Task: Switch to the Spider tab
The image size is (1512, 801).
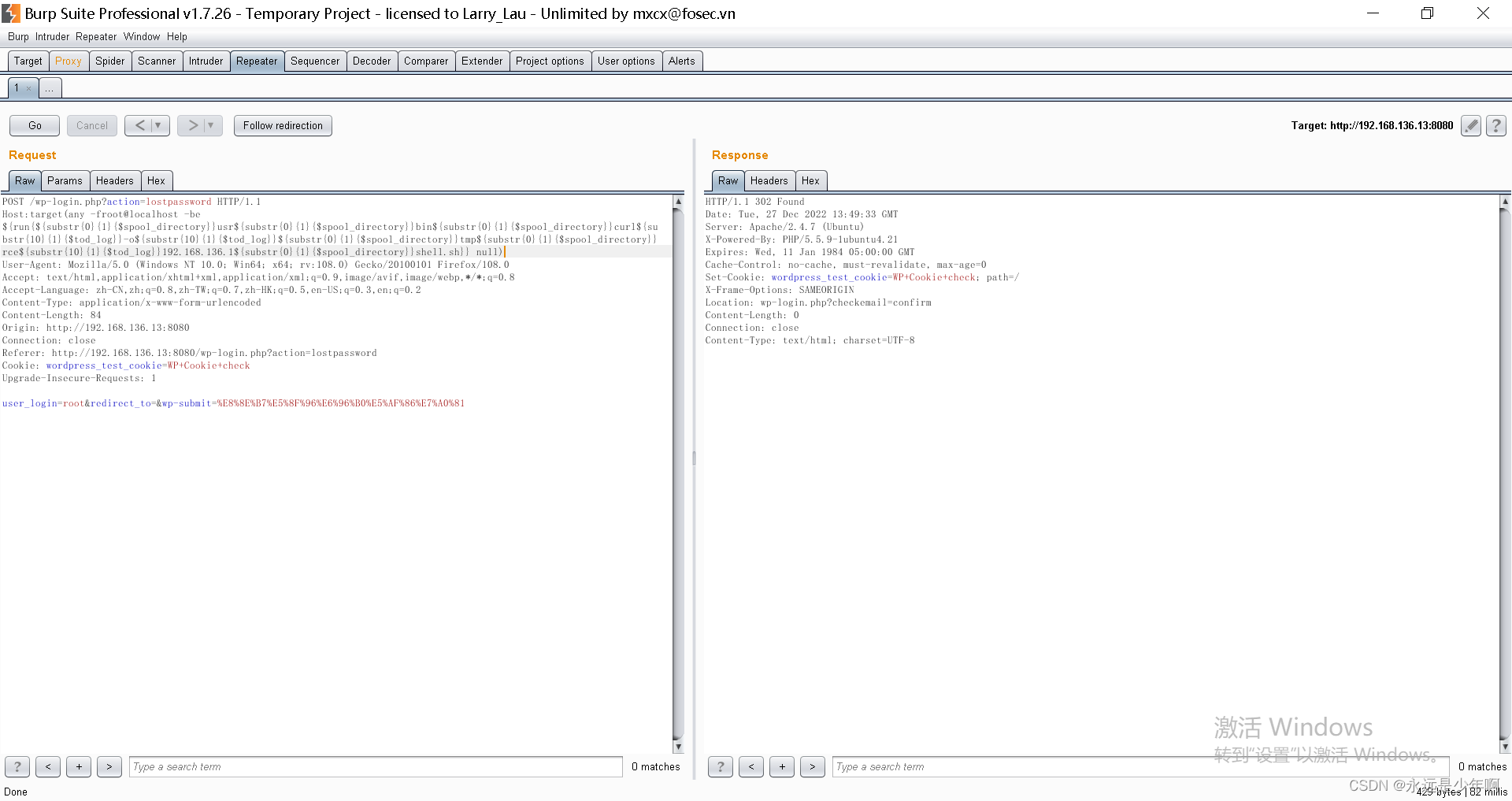Action: tap(110, 61)
